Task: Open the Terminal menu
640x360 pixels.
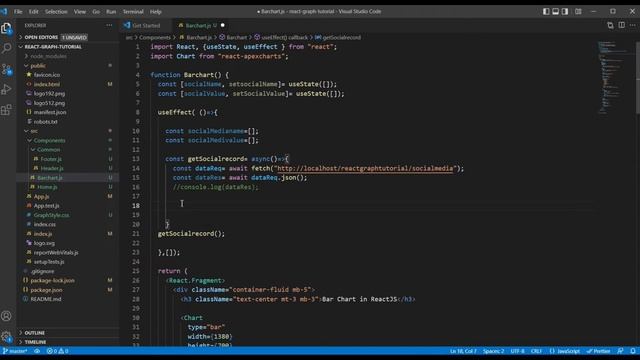Action: point(133,11)
